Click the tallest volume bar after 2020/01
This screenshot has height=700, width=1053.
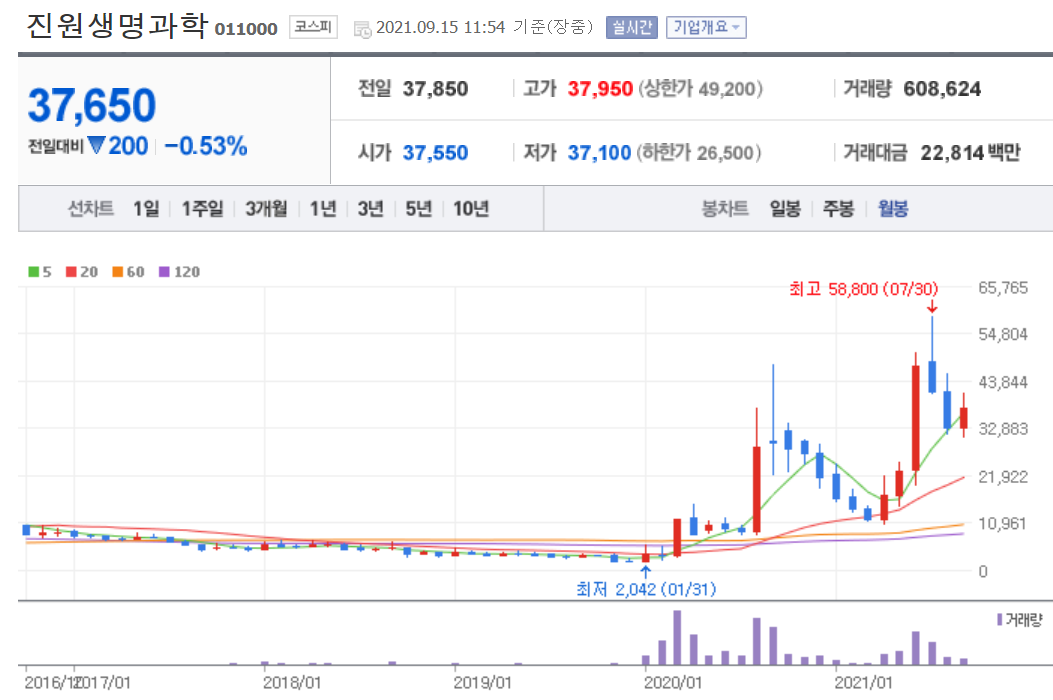coord(677,638)
